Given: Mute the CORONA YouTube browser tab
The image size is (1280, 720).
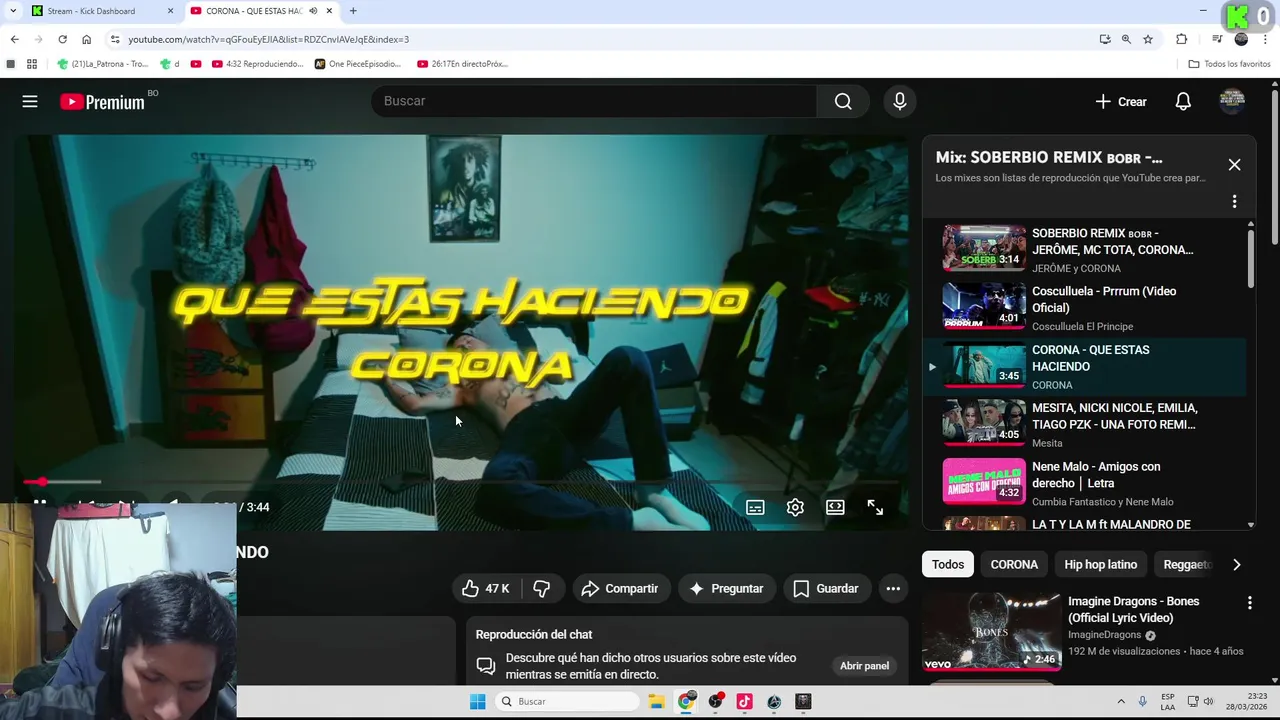Looking at the screenshot, I should tap(313, 11).
